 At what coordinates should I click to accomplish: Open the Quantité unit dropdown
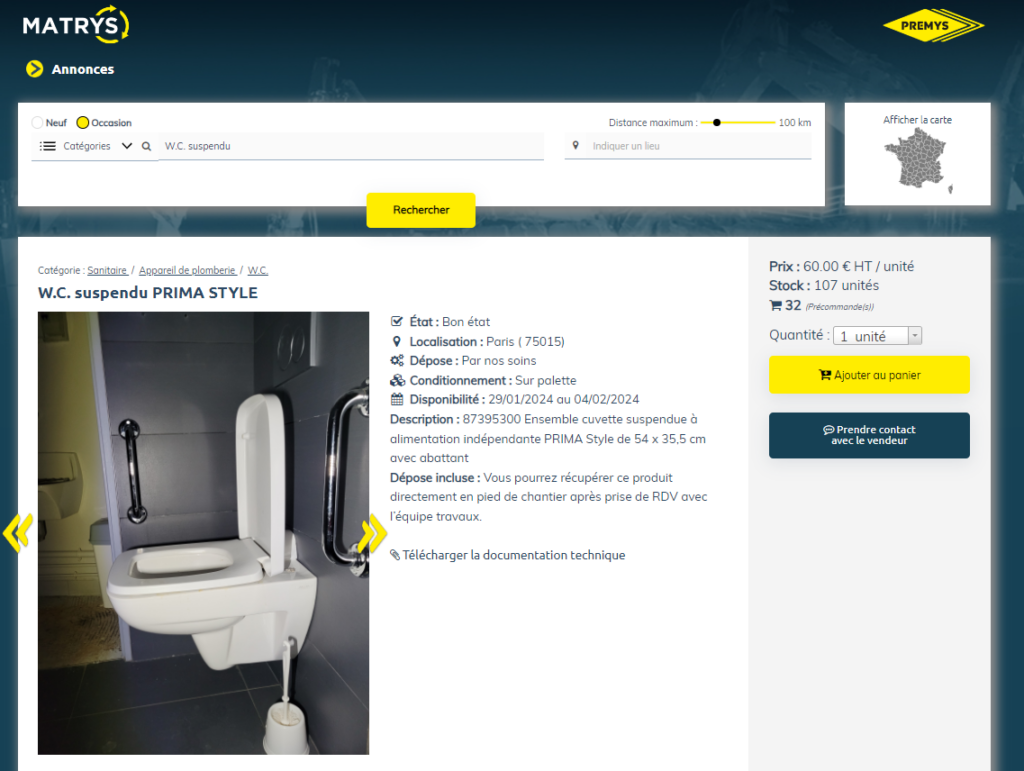pos(877,336)
